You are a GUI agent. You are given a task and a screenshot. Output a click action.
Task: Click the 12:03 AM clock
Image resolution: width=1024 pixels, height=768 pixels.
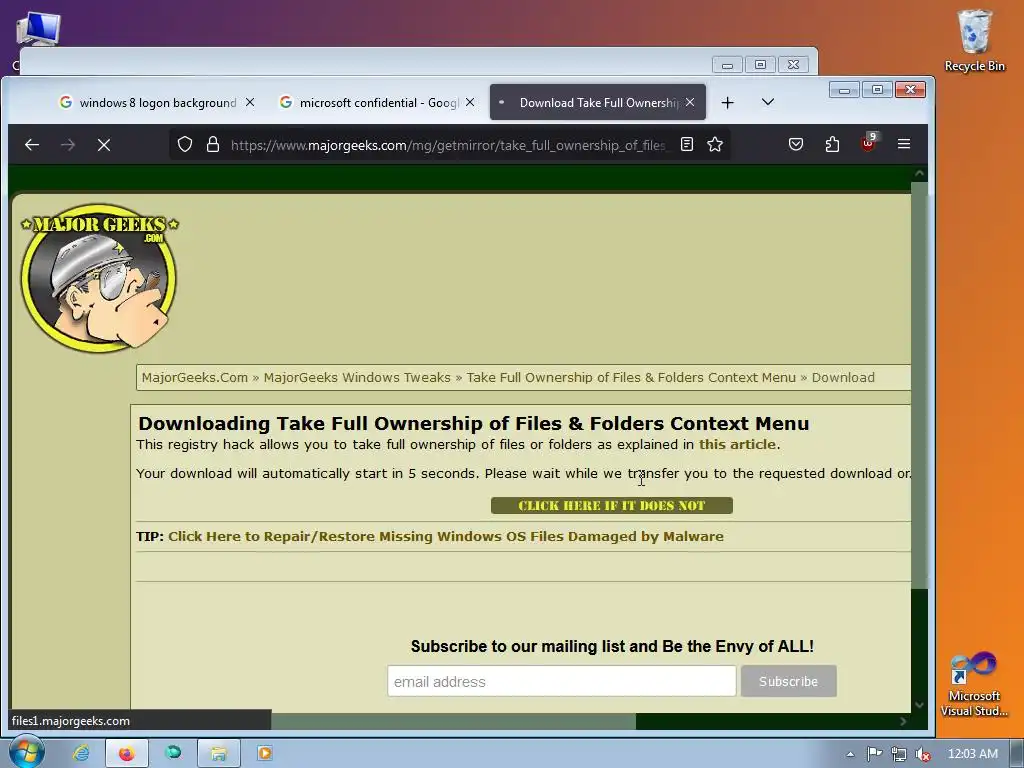972,754
